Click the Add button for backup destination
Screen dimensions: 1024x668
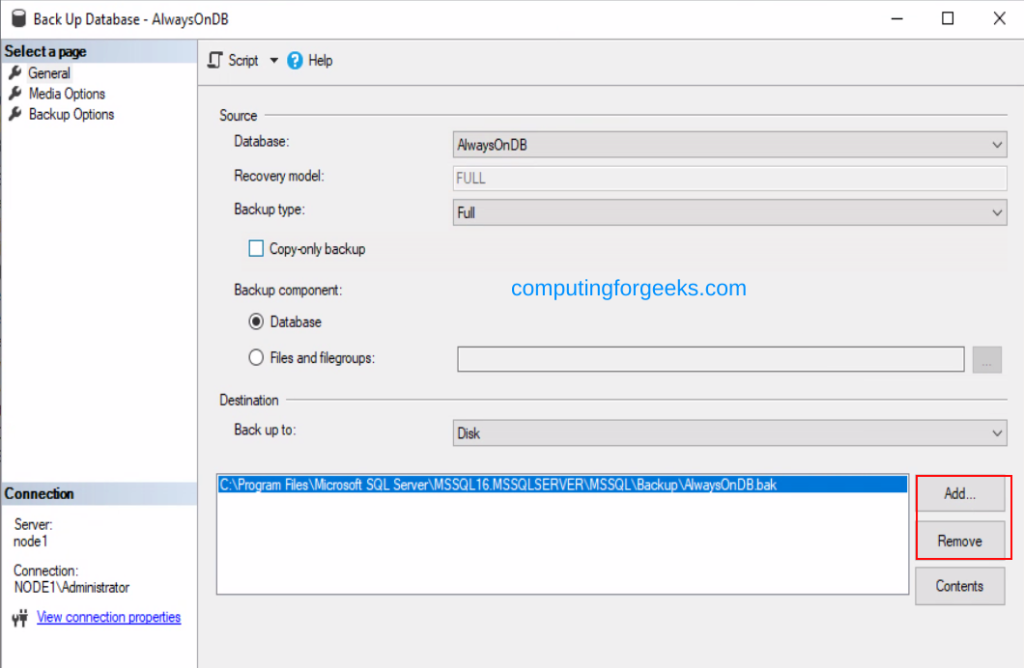point(961,493)
